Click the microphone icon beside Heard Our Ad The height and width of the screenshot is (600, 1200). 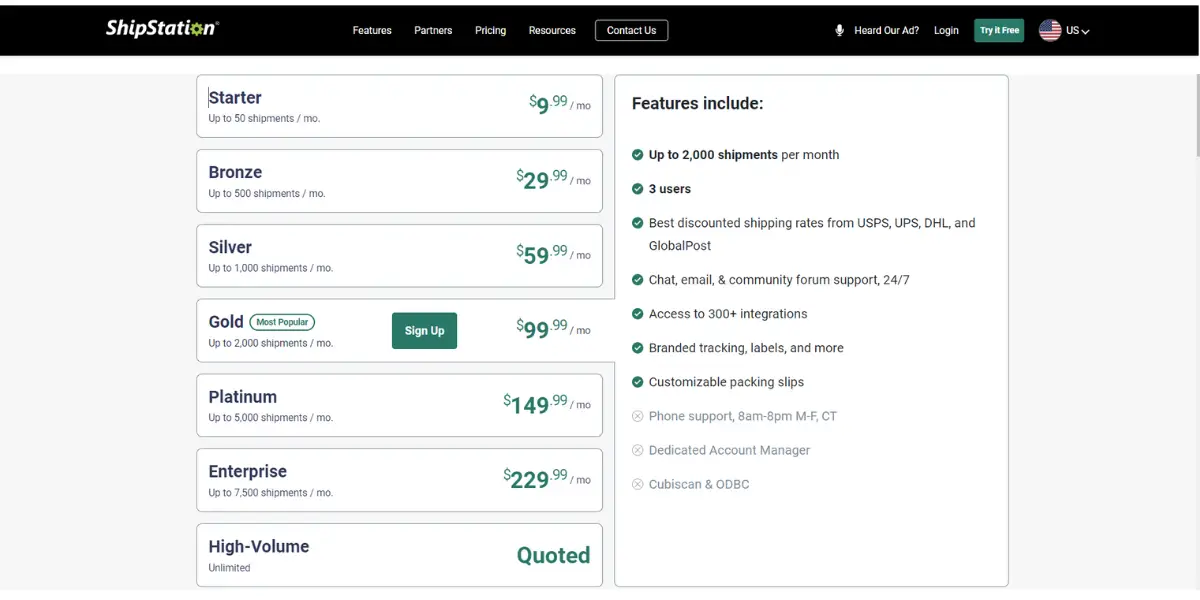[840, 30]
